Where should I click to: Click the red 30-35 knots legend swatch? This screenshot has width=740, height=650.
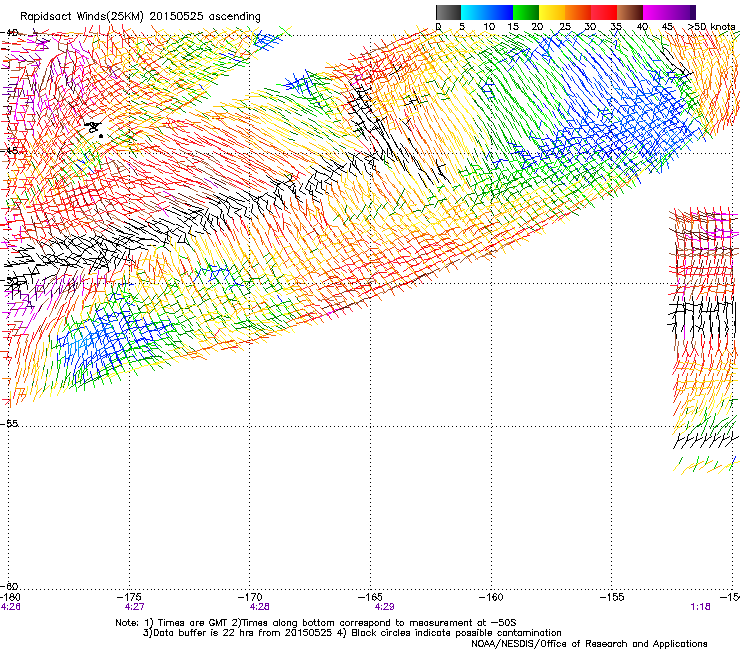pyautogui.click(x=604, y=12)
